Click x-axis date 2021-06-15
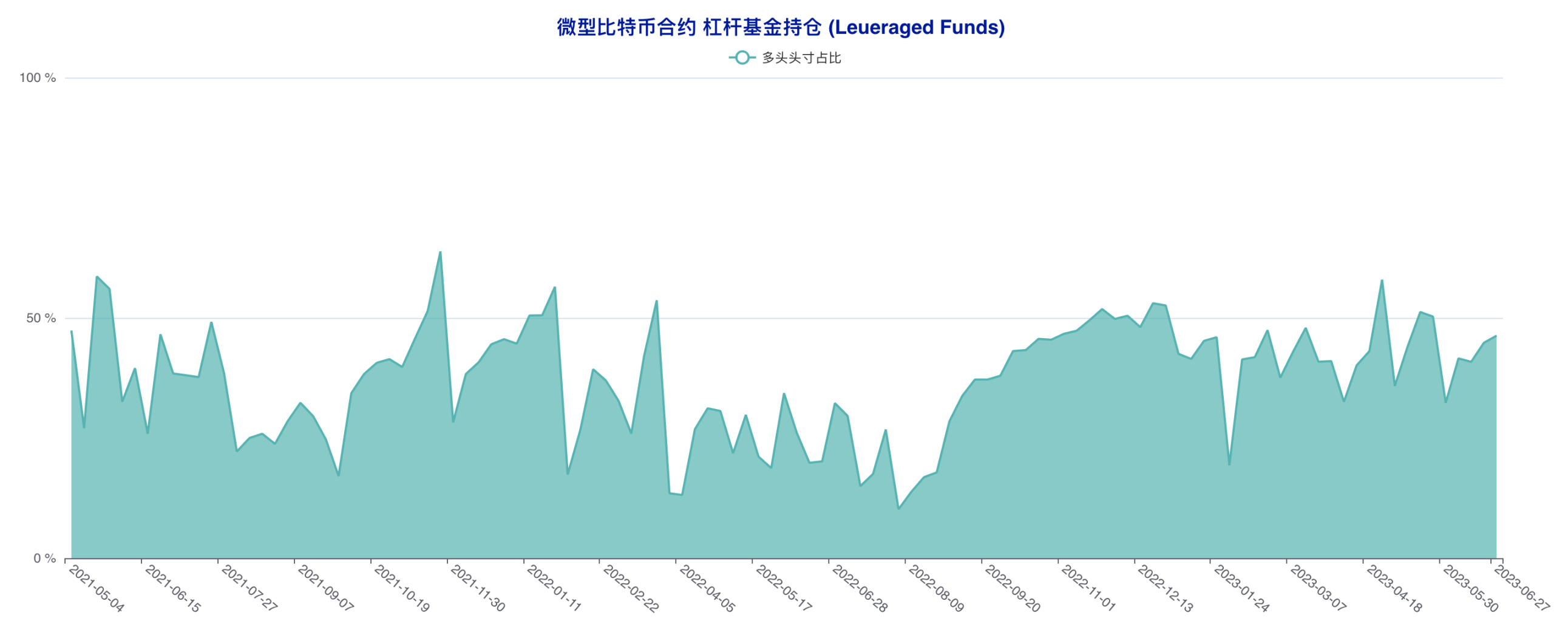The height and width of the screenshot is (627, 1568). pos(173,589)
